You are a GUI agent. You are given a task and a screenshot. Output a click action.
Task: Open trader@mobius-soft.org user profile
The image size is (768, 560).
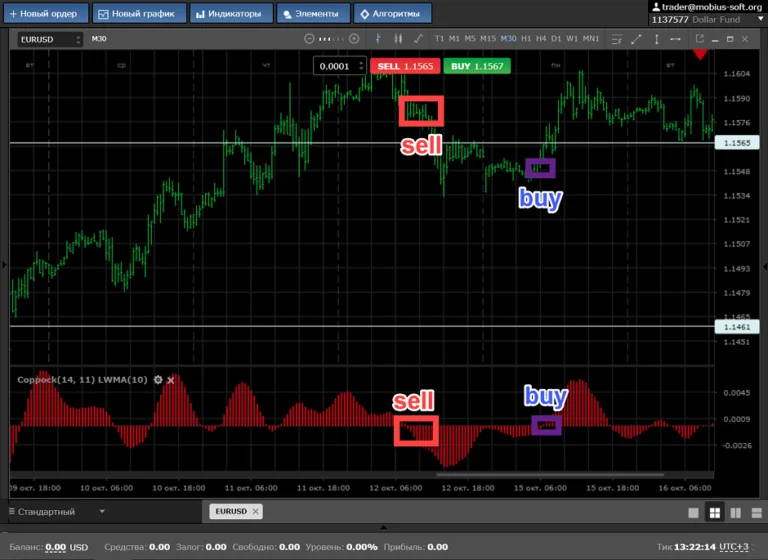[707, 7]
